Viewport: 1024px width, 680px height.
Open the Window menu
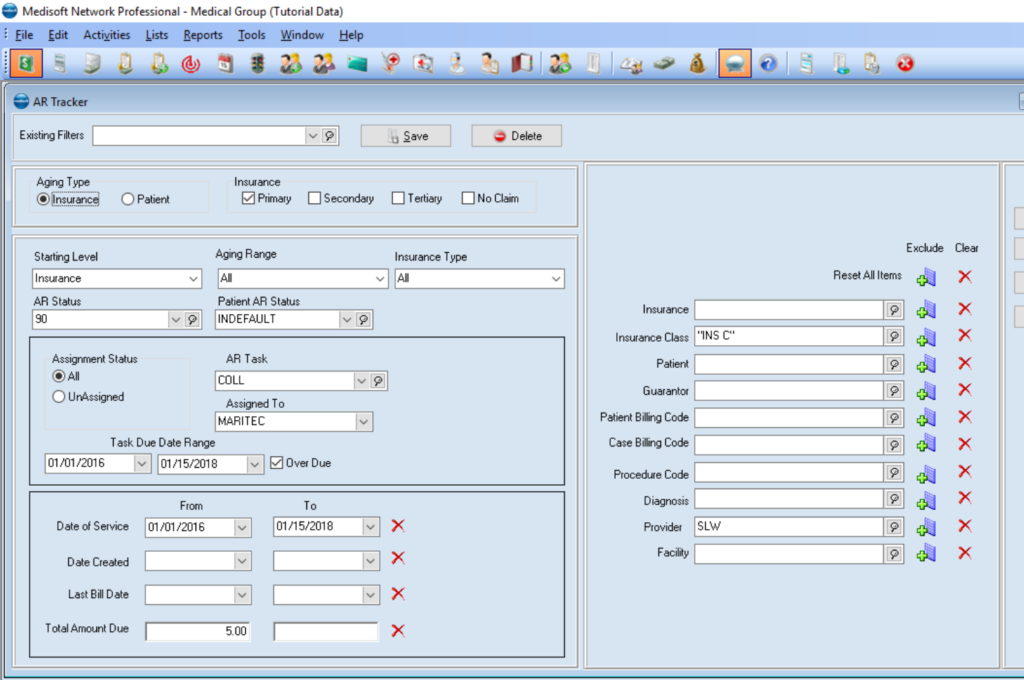coord(302,35)
